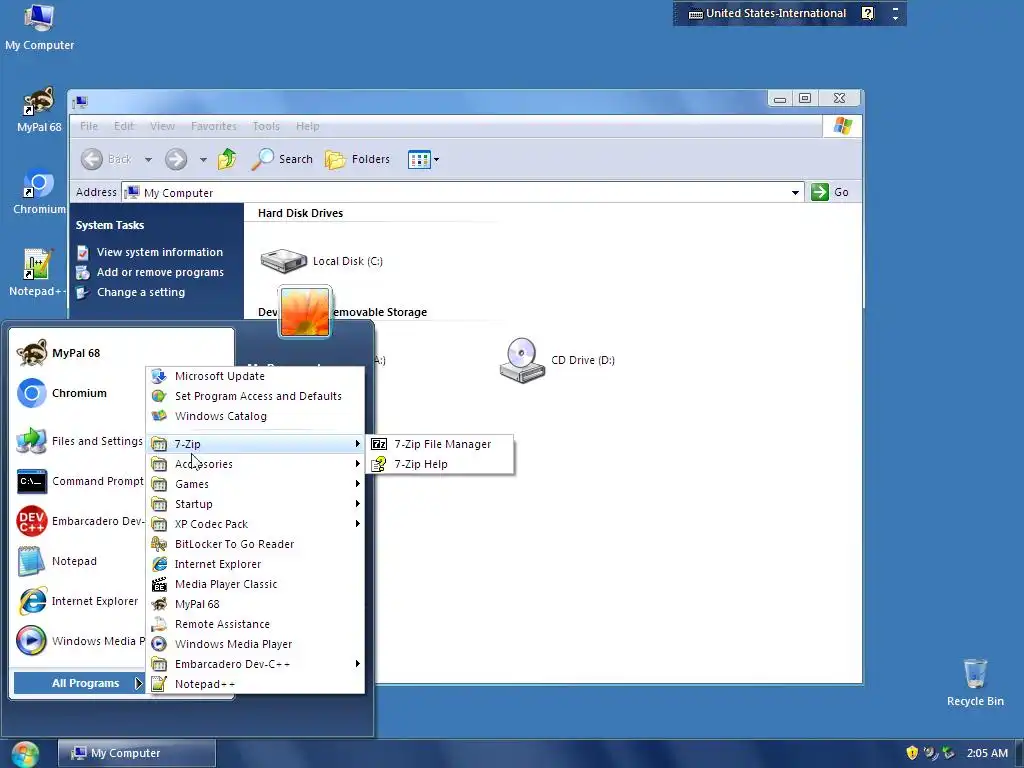Viewport: 1024px width, 768px height.
Task: Click View system information link
Action: pos(150,252)
